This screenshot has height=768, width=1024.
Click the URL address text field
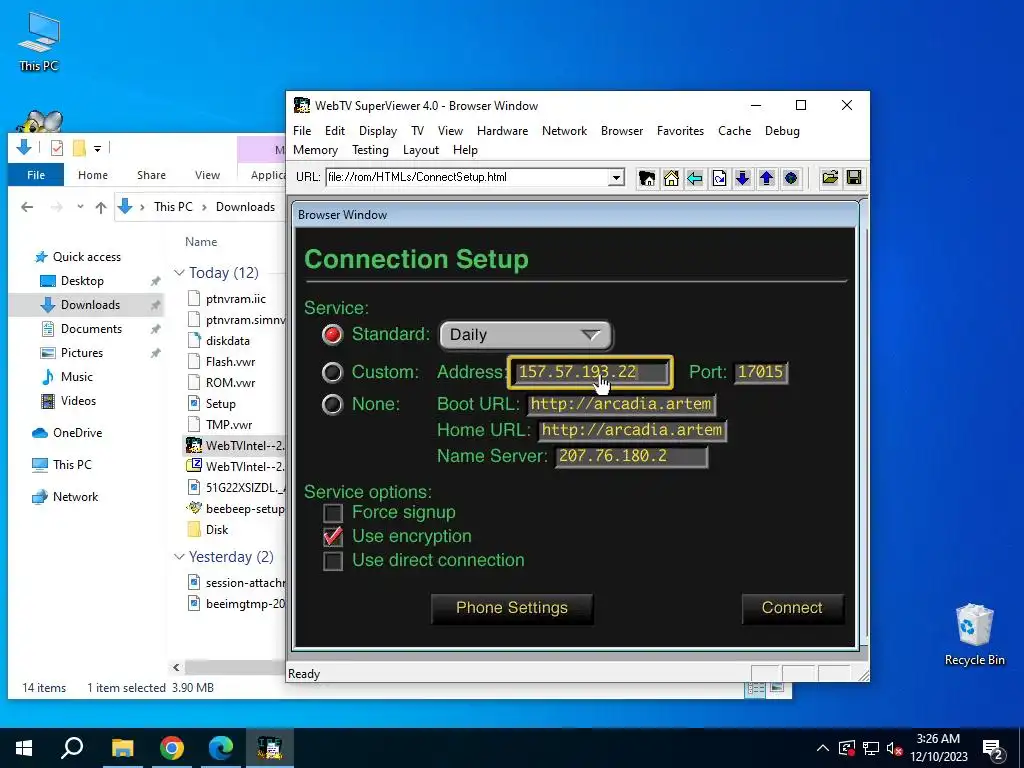pyautogui.click(x=468, y=177)
